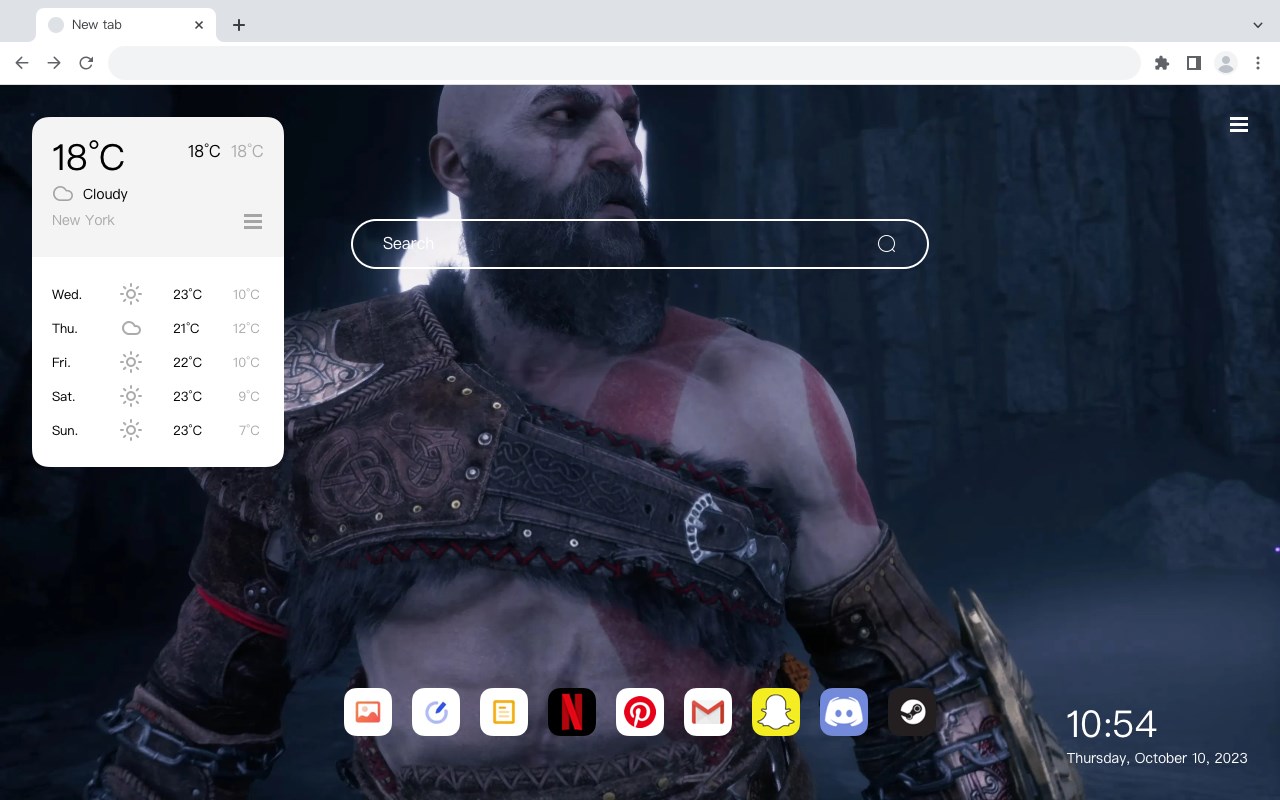
Task: Click the 10:54 clock display
Action: click(1111, 724)
